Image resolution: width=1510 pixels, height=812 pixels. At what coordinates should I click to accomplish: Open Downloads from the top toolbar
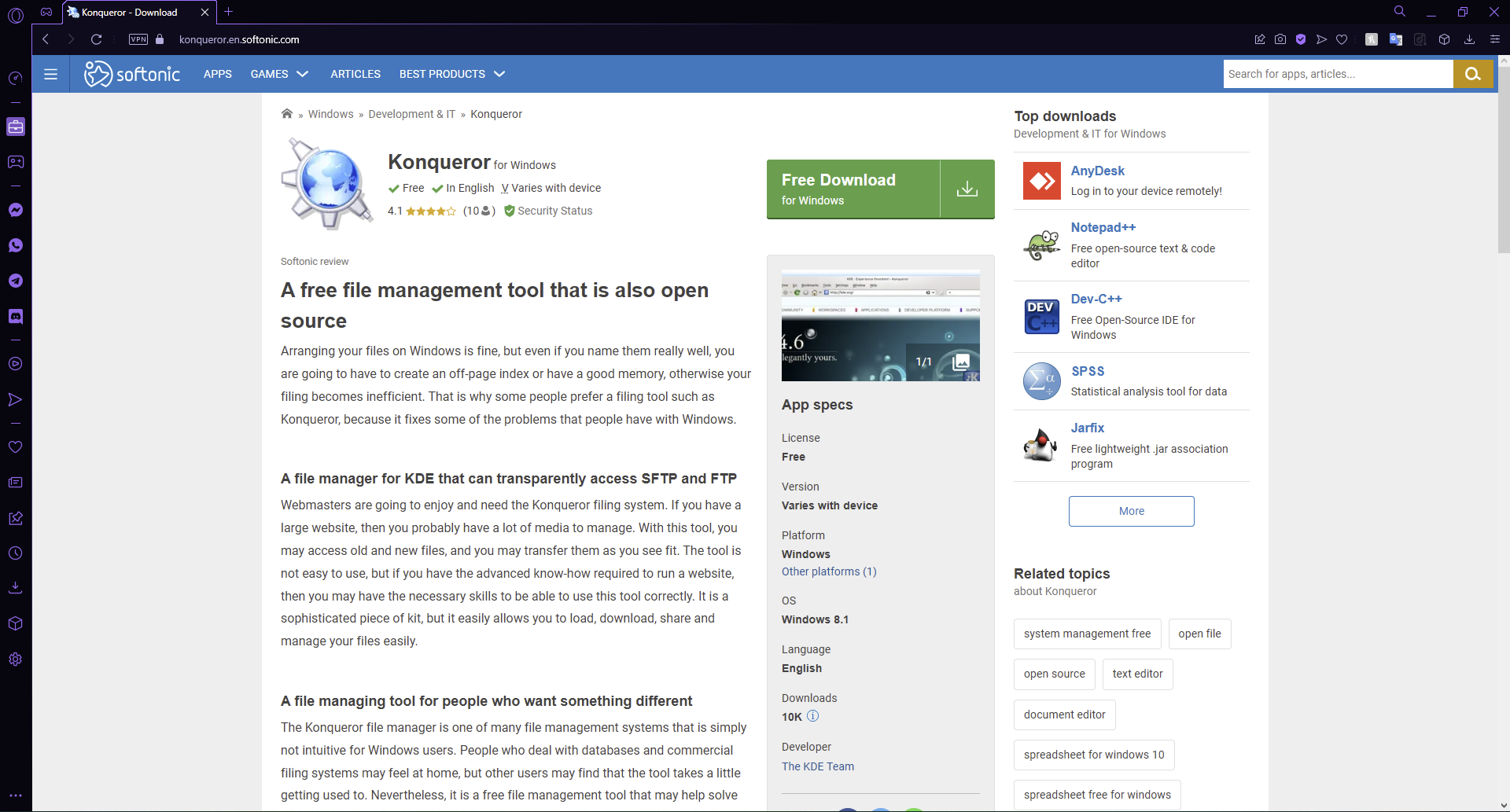1469,39
